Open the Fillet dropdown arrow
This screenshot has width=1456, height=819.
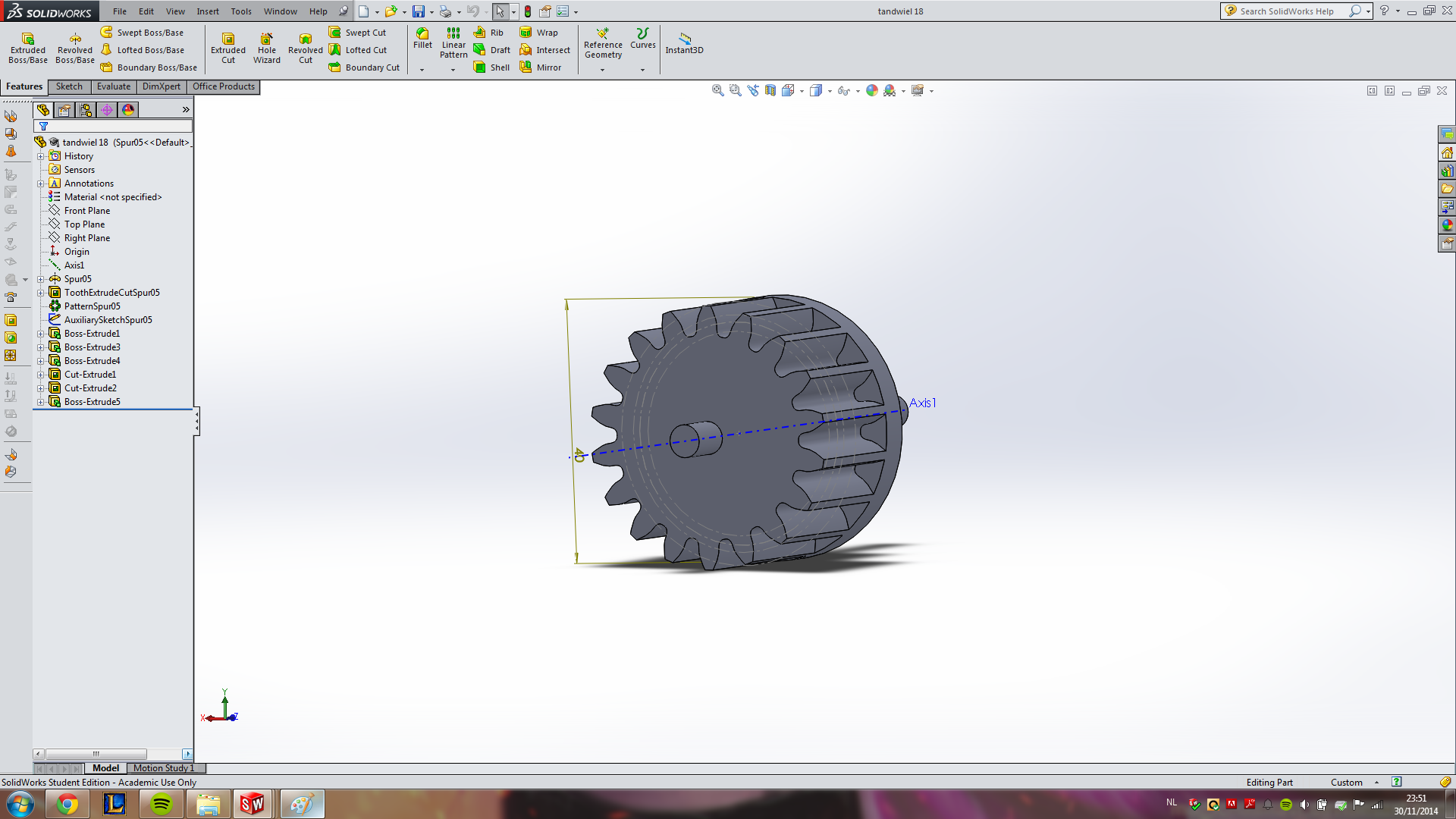pos(422,70)
